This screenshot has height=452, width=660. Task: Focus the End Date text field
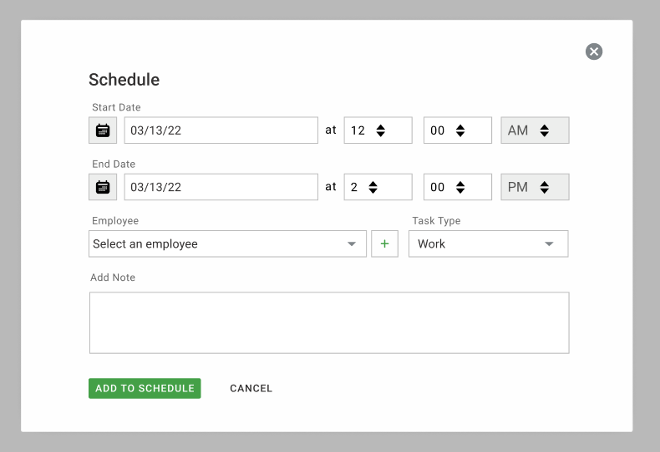(x=221, y=187)
